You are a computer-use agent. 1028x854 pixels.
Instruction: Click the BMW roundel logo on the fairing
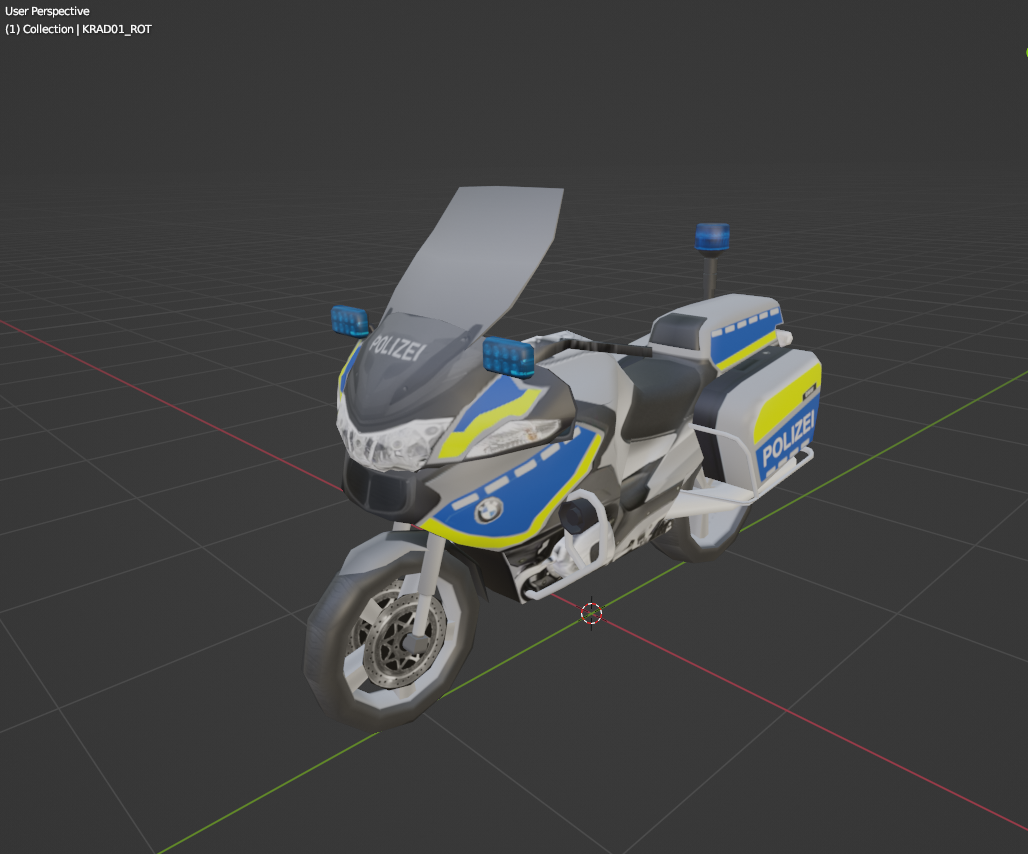tap(487, 511)
